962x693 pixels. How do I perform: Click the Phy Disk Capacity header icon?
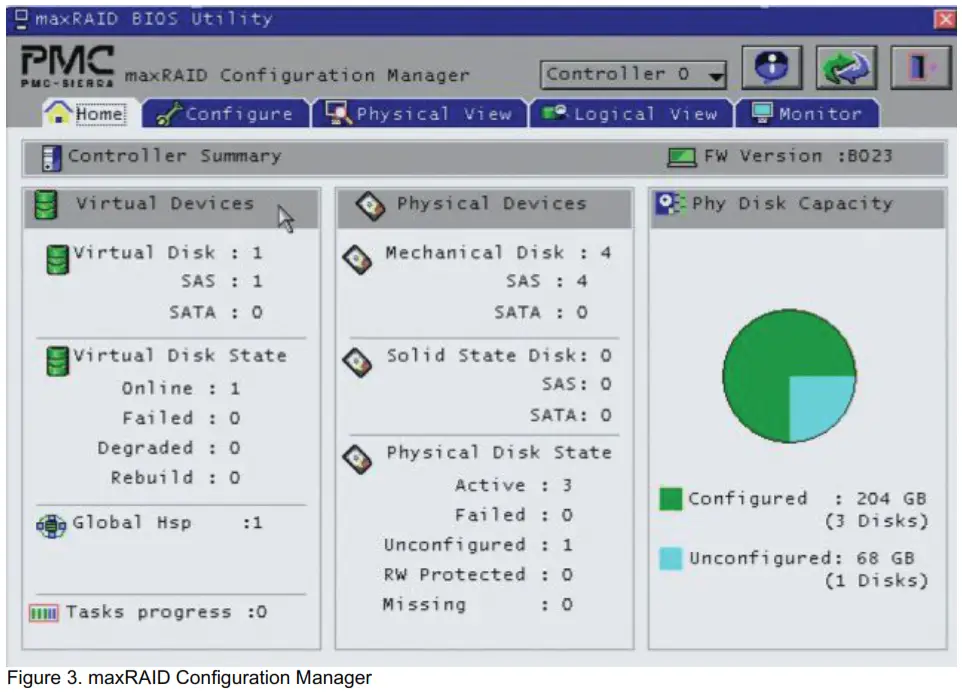pos(669,204)
